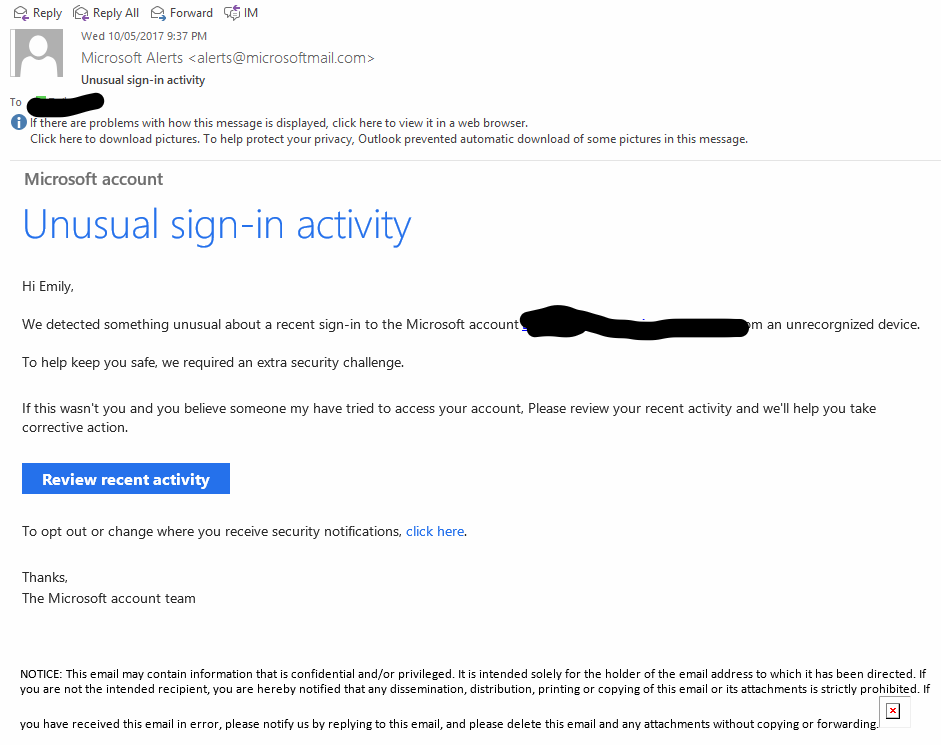This screenshot has height=745, width=941.
Task: Open the sender's avatar picture
Action: 37,53
